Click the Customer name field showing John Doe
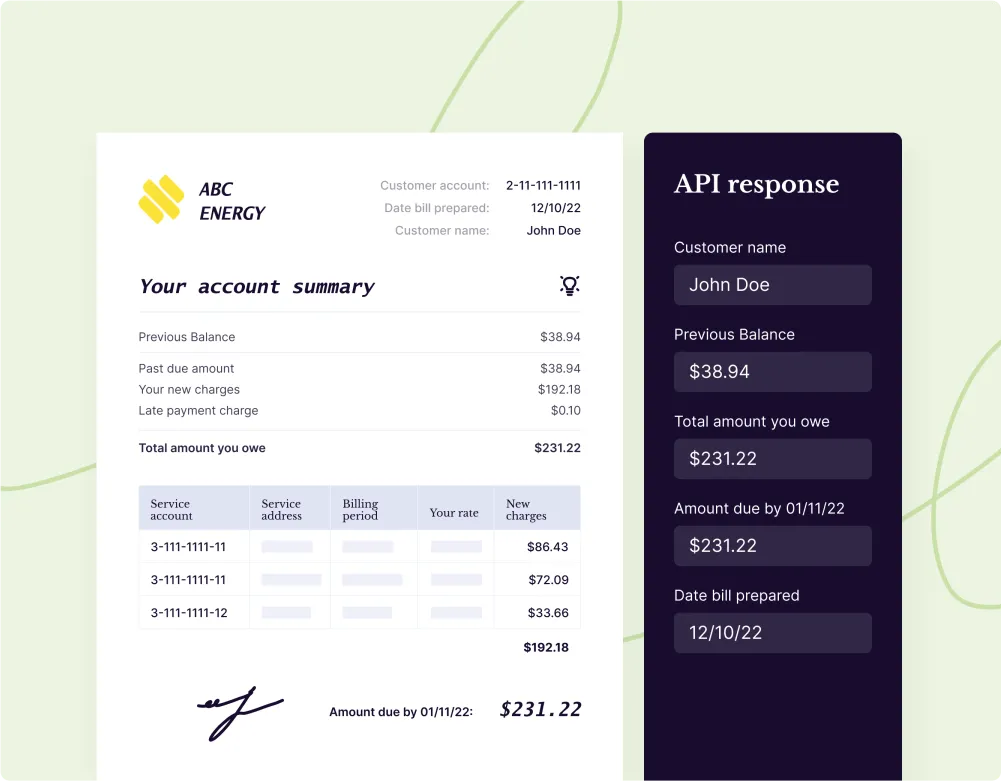The width and height of the screenshot is (1002, 781). coord(772,285)
